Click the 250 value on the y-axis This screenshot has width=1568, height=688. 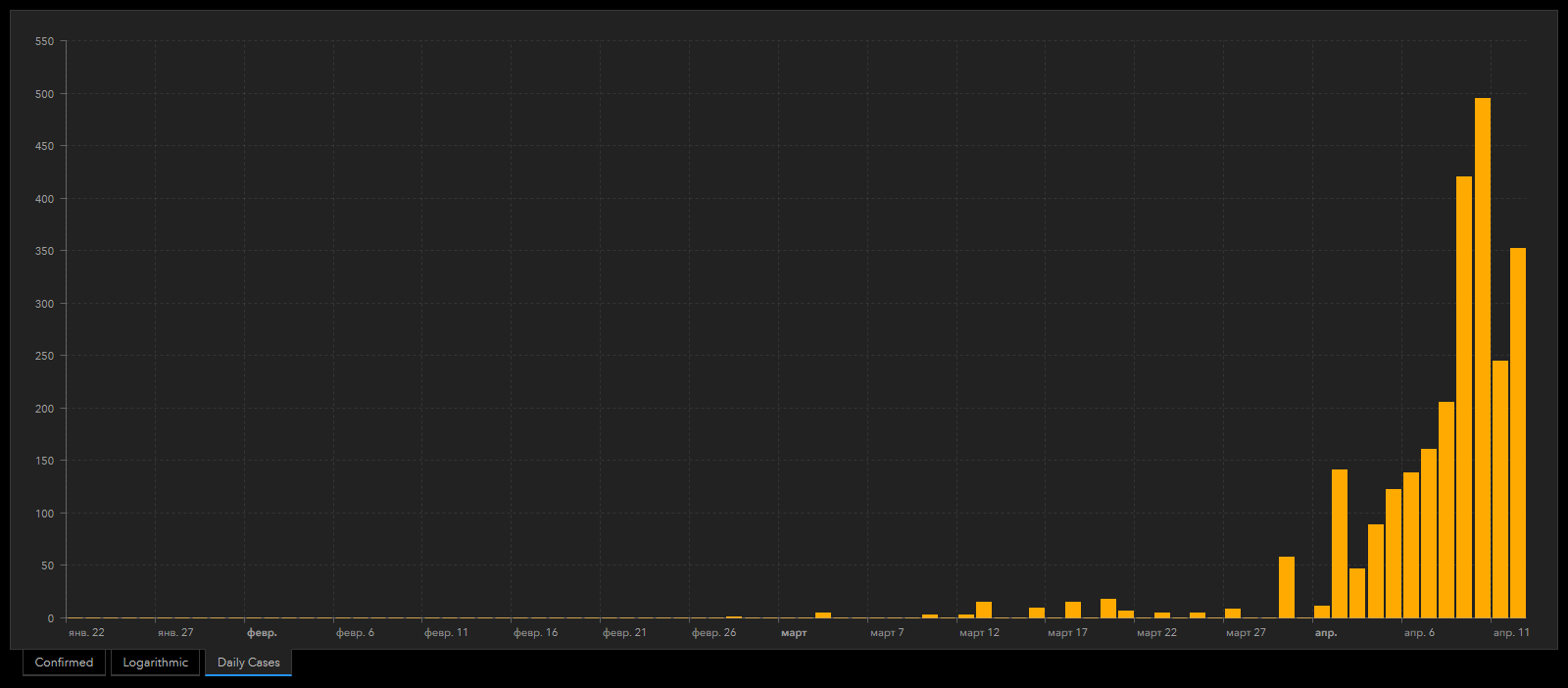click(x=44, y=356)
